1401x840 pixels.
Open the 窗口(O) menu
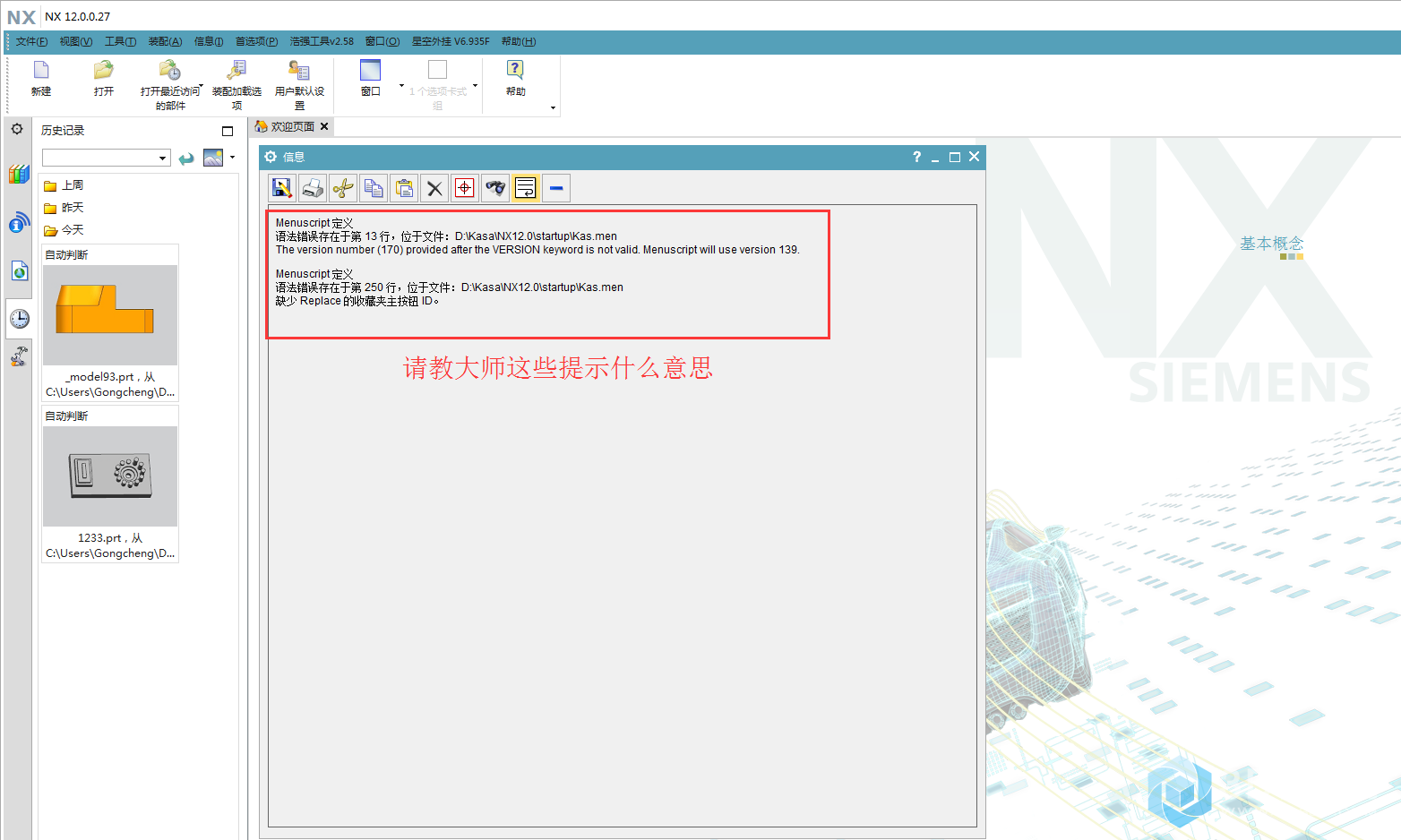tap(382, 41)
